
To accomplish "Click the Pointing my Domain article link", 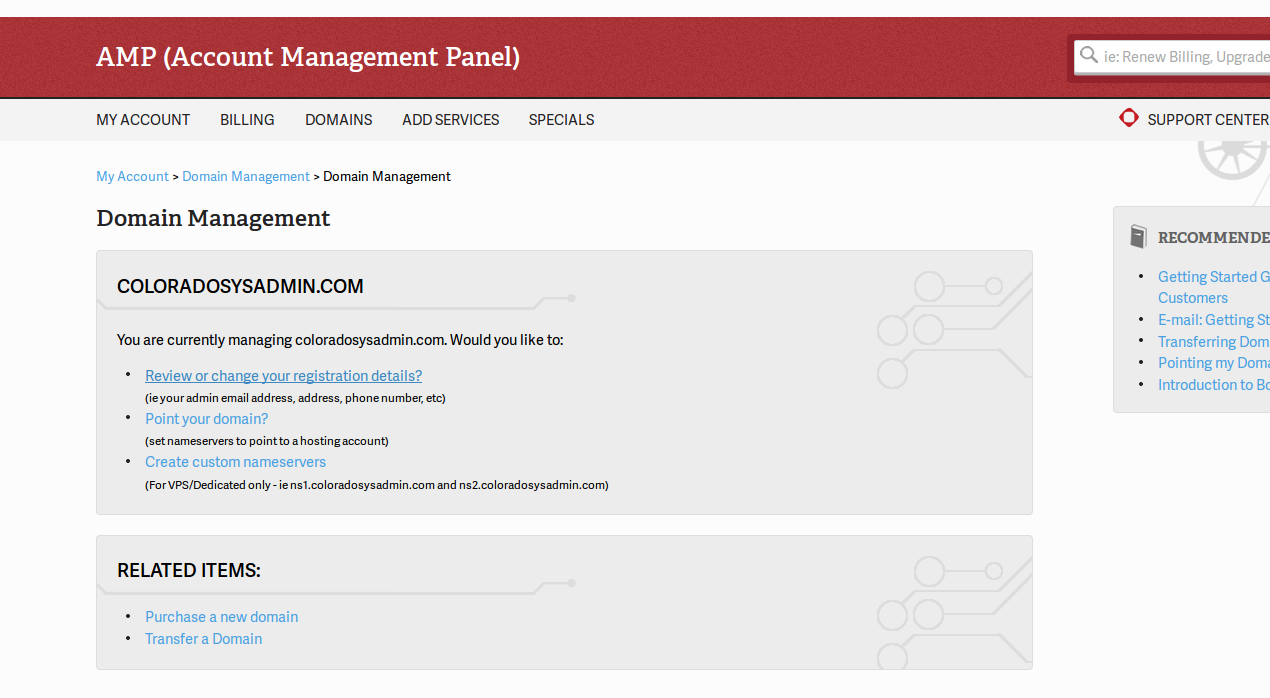I will click(1212, 363).
